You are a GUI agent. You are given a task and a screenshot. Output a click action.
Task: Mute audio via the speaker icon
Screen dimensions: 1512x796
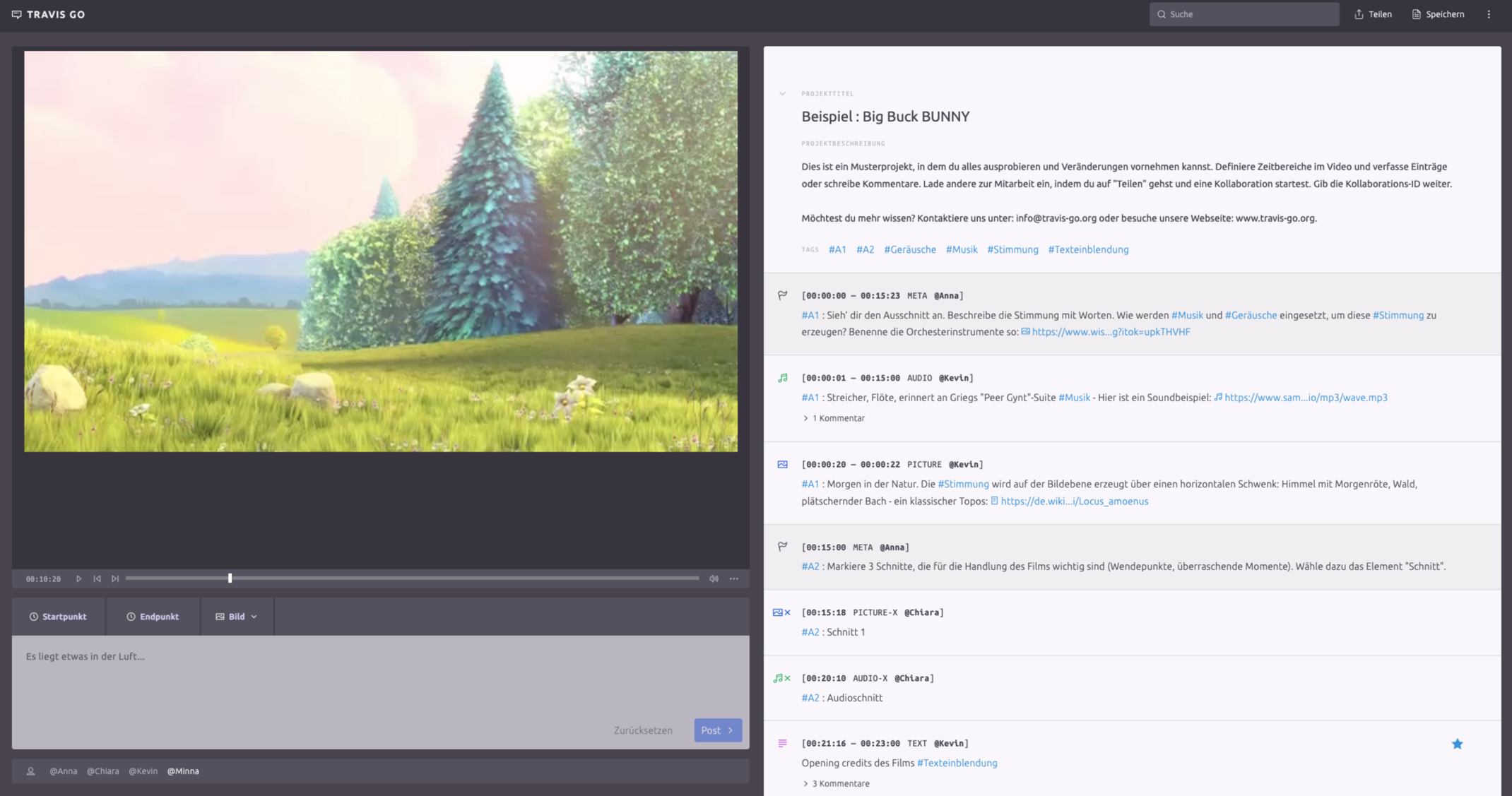coord(714,578)
